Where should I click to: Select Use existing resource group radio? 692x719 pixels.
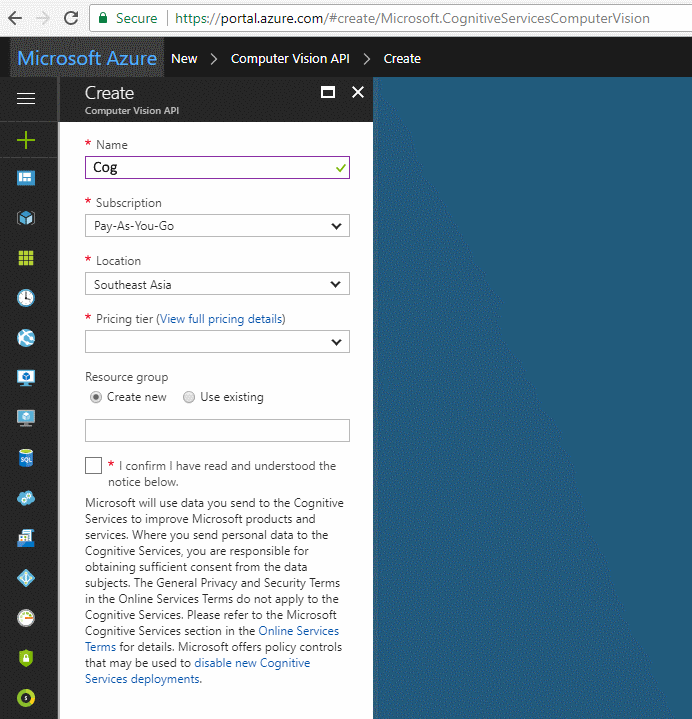[x=189, y=397]
